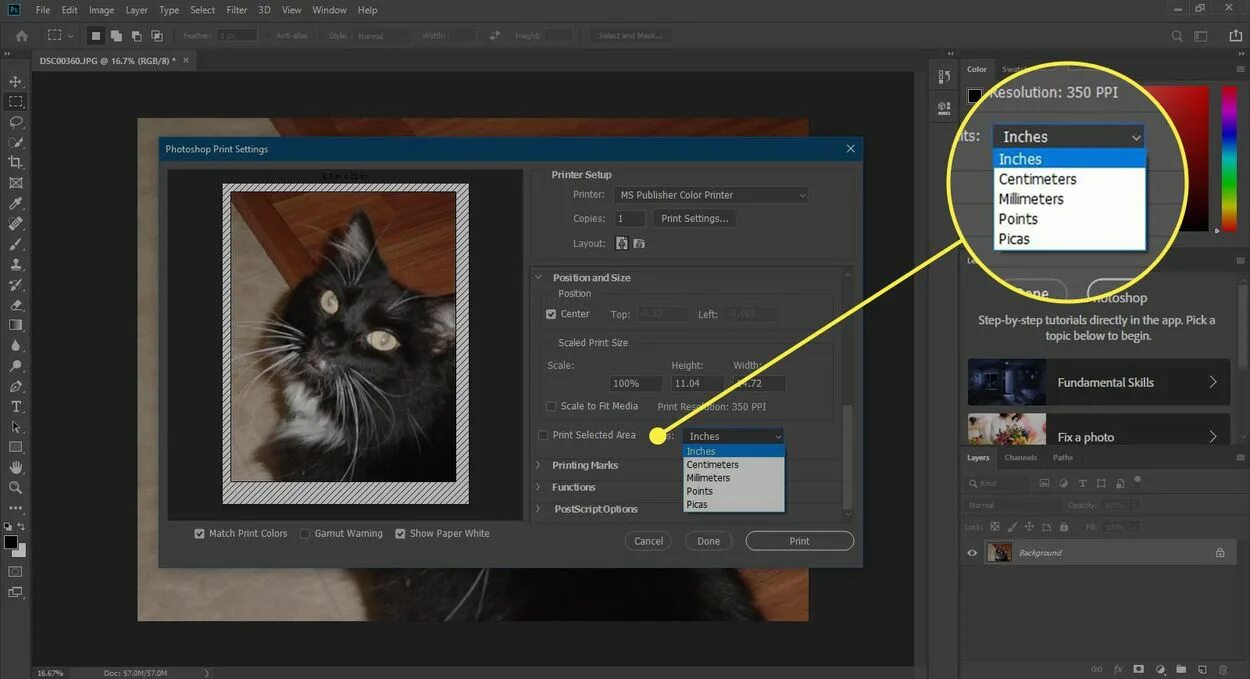Image resolution: width=1250 pixels, height=679 pixels.
Task: Open search in the options bar
Action: (x=1177, y=36)
